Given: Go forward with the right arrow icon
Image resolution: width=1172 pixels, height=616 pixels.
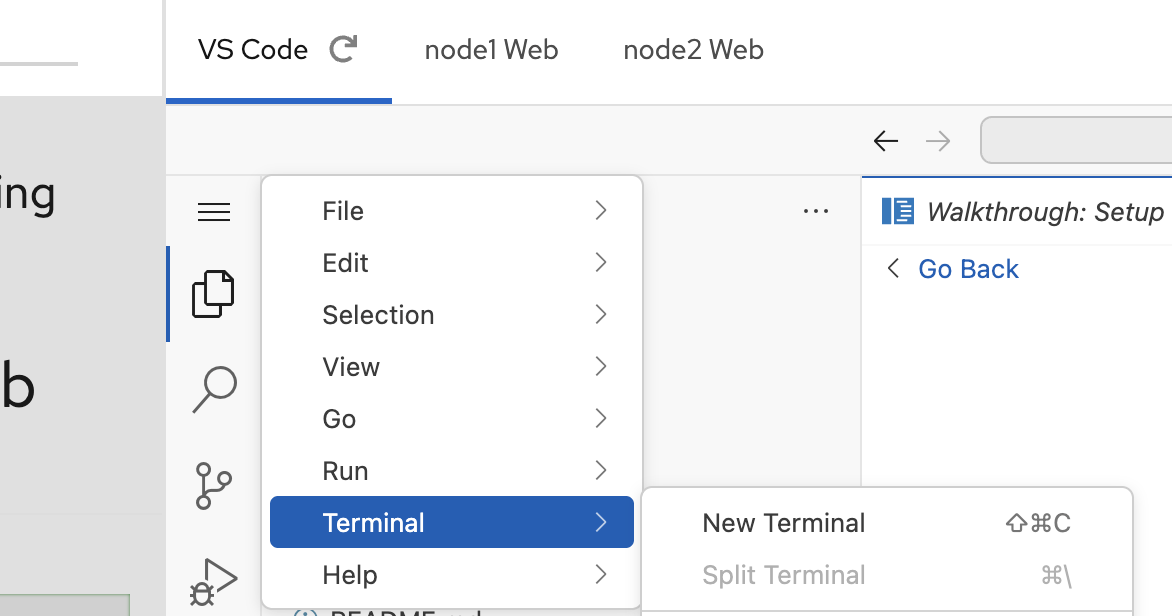Looking at the screenshot, I should click(x=938, y=141).
